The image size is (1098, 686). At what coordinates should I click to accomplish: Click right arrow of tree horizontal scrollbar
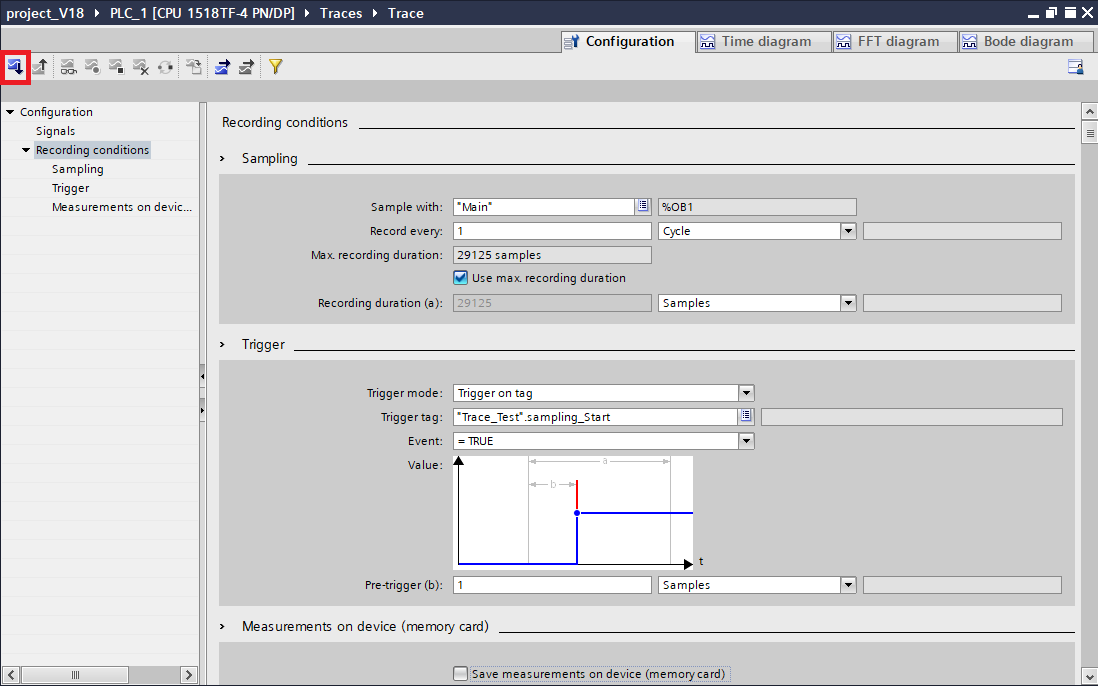tap(188, 675)
